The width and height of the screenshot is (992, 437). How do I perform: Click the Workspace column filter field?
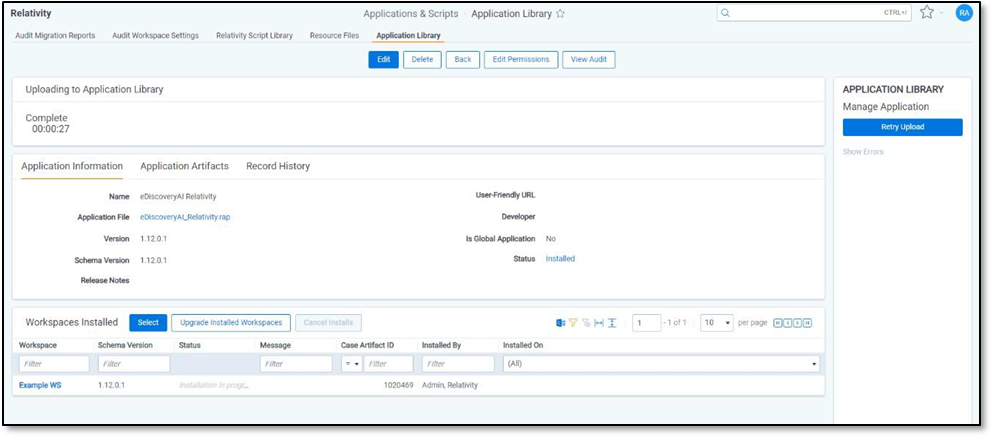click(x=54, y=364)
